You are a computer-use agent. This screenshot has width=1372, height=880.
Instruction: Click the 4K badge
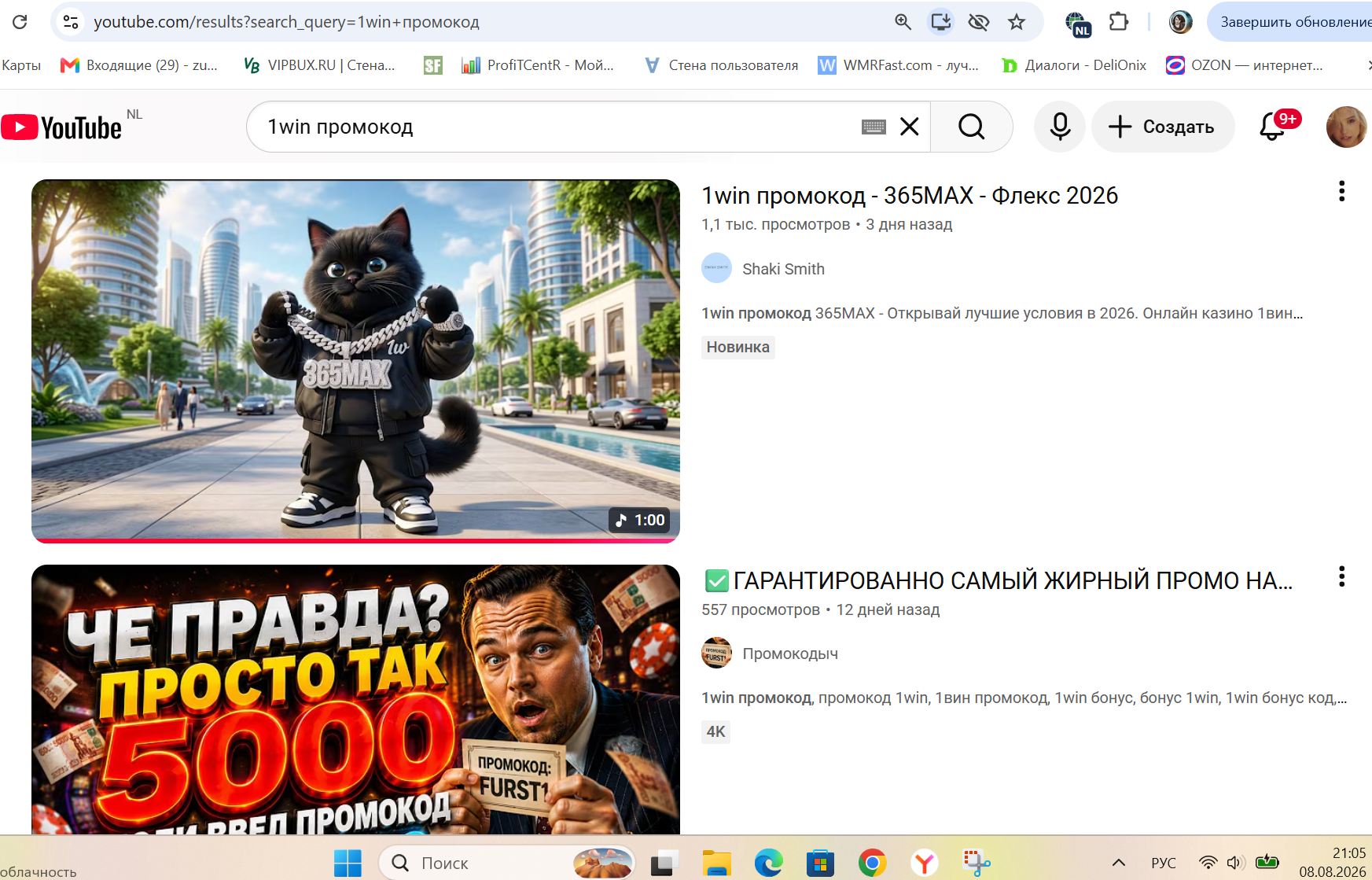pyautogui.click(x=715, y=731)
